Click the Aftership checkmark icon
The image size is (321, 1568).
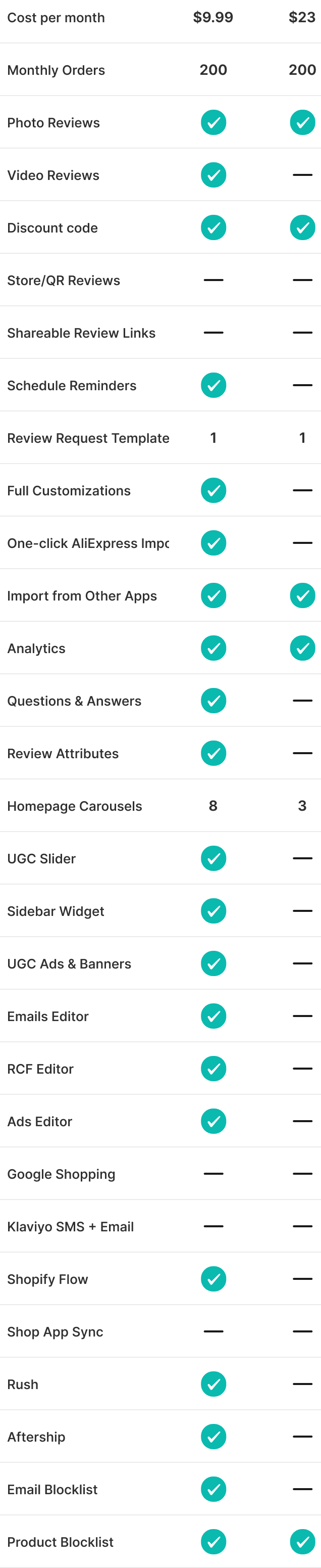click(213, 1437)
